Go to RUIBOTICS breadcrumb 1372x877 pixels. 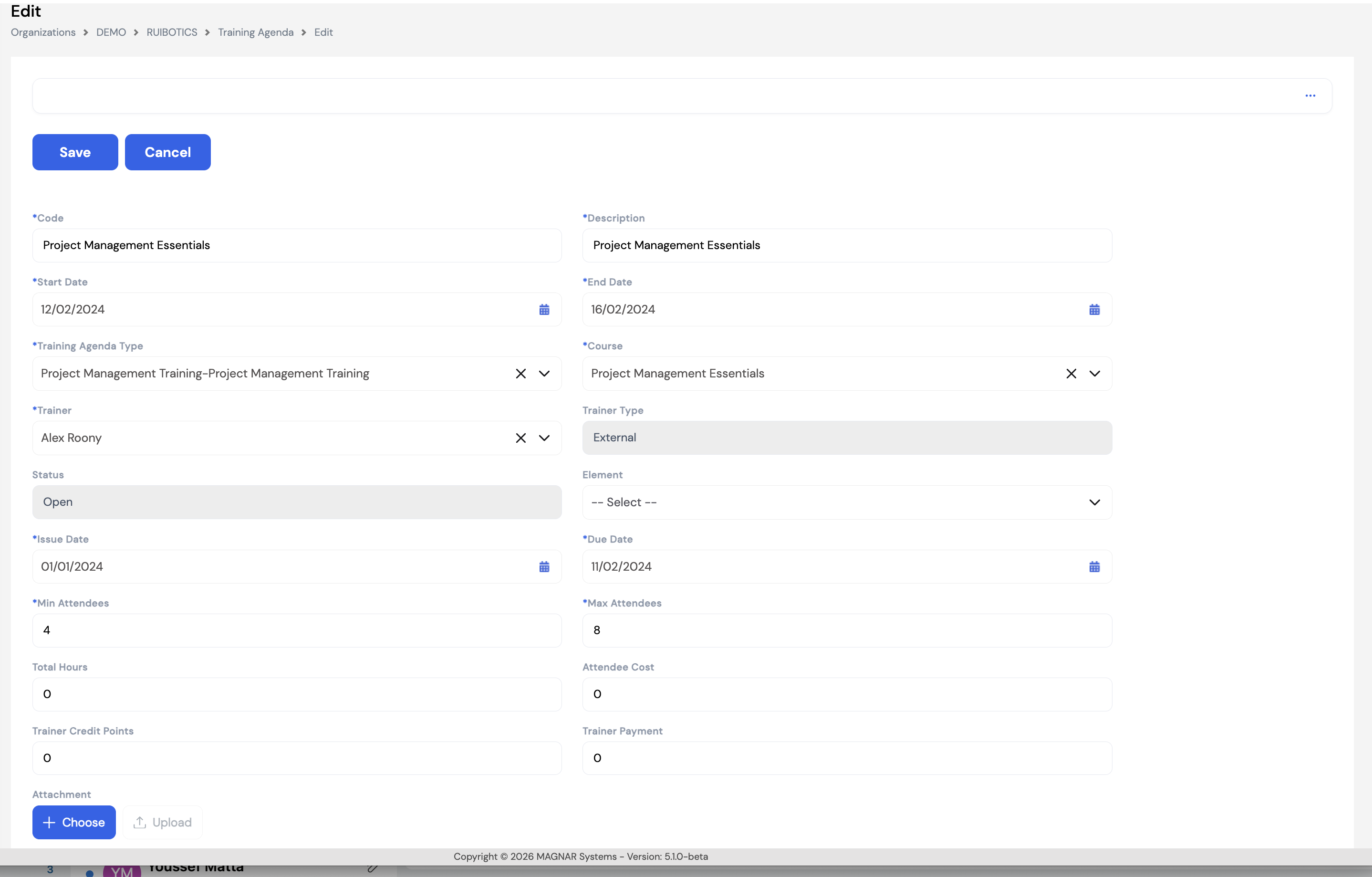[x=172, y=32]
